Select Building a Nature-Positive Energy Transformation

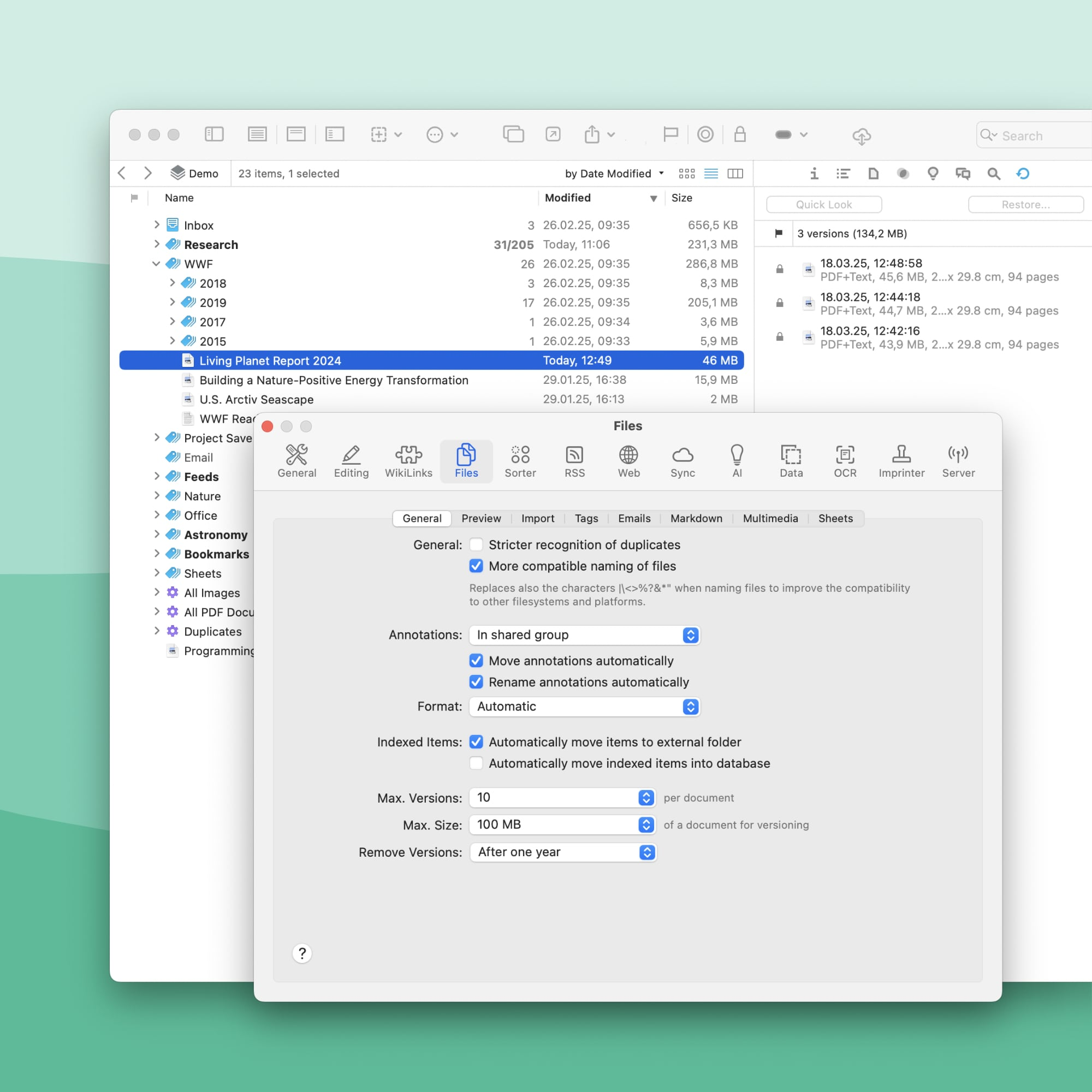click(431, 380)
